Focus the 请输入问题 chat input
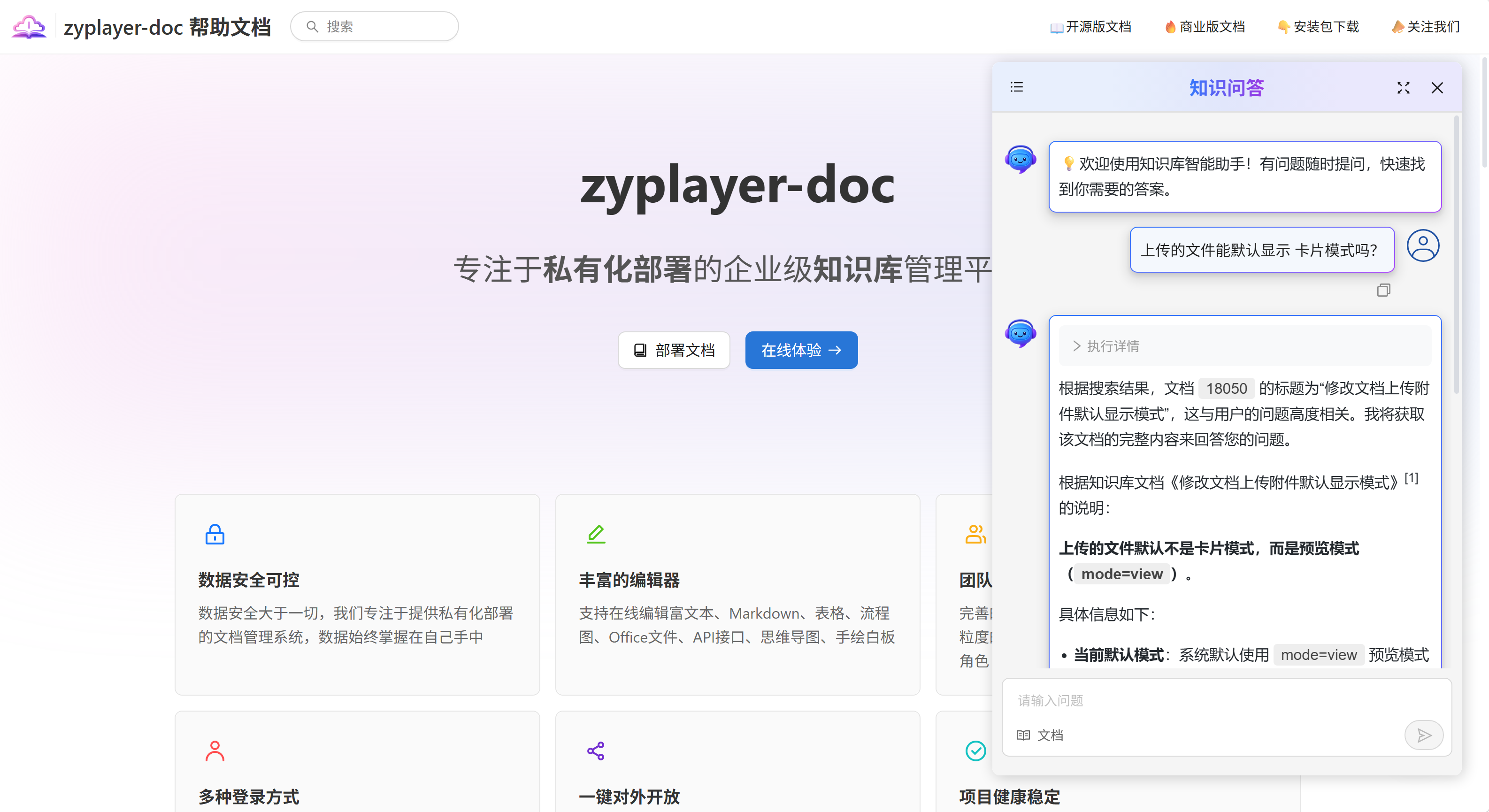 coord(1227,700)
